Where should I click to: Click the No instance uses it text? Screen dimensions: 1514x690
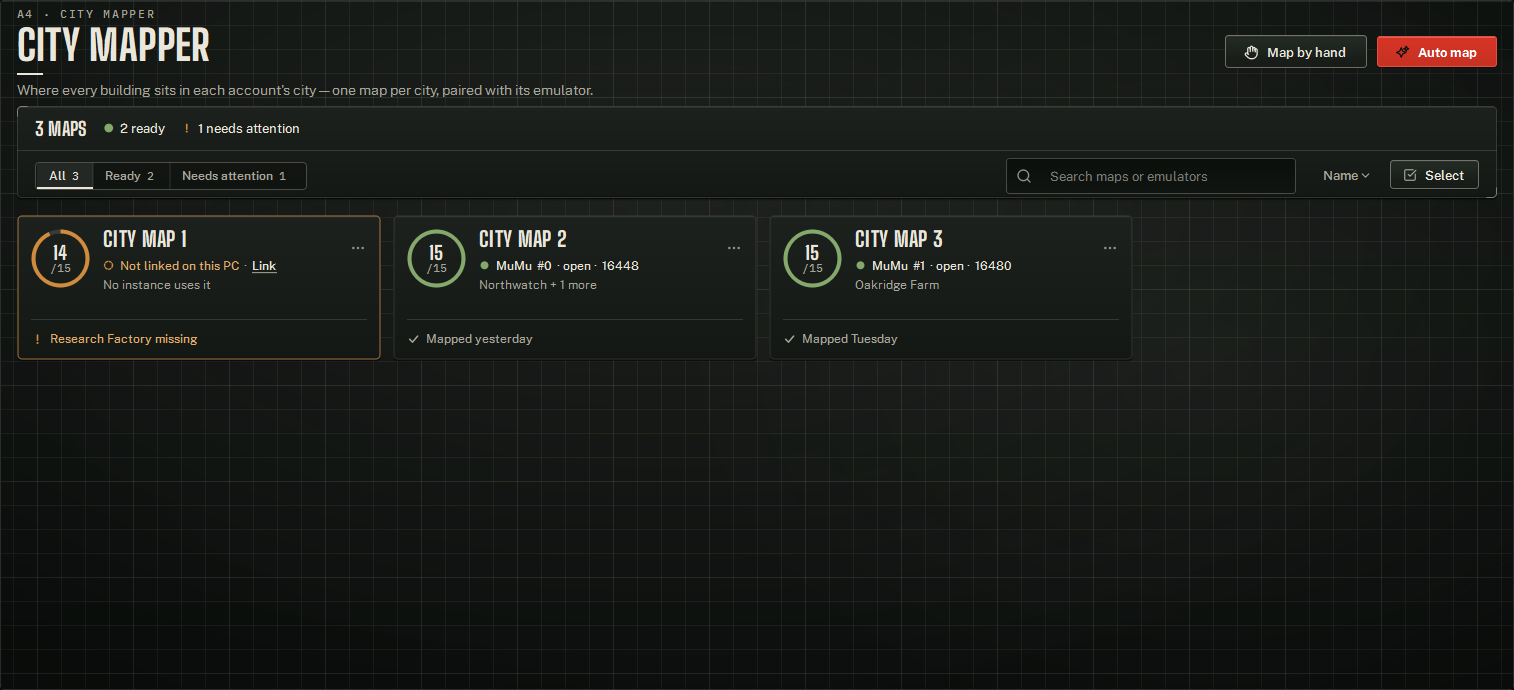click(x=157, y=285)
